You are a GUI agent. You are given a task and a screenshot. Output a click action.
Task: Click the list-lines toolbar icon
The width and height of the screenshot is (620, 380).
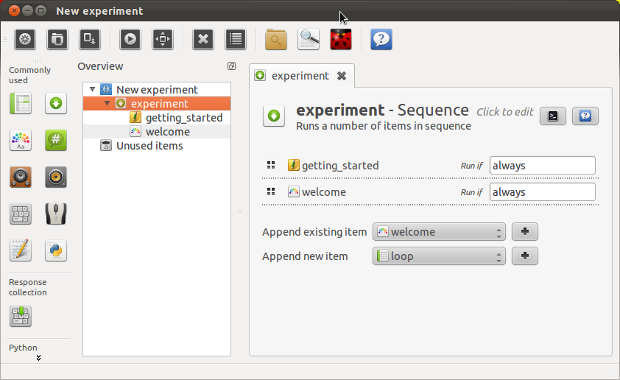pos(236,39)
